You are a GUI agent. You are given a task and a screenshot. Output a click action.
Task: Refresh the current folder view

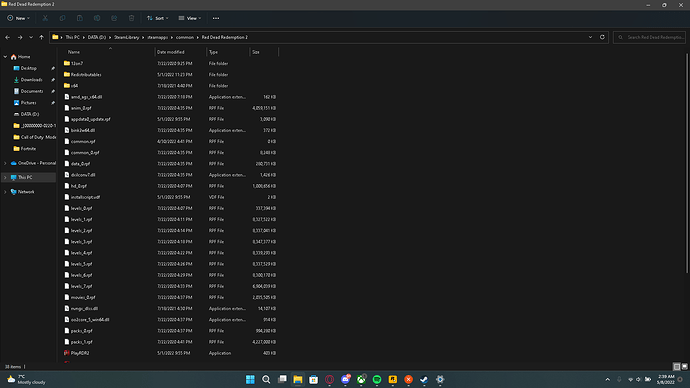602,37
